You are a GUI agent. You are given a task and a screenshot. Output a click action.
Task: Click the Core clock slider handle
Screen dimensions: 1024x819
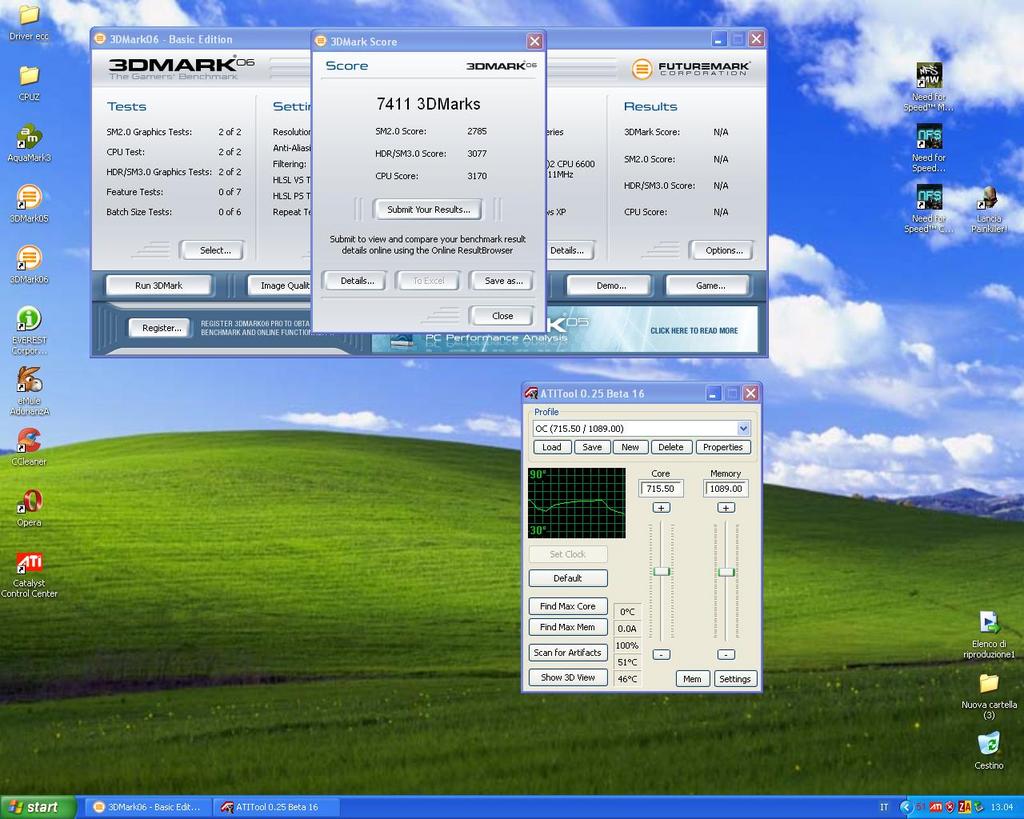click(662, 571)
